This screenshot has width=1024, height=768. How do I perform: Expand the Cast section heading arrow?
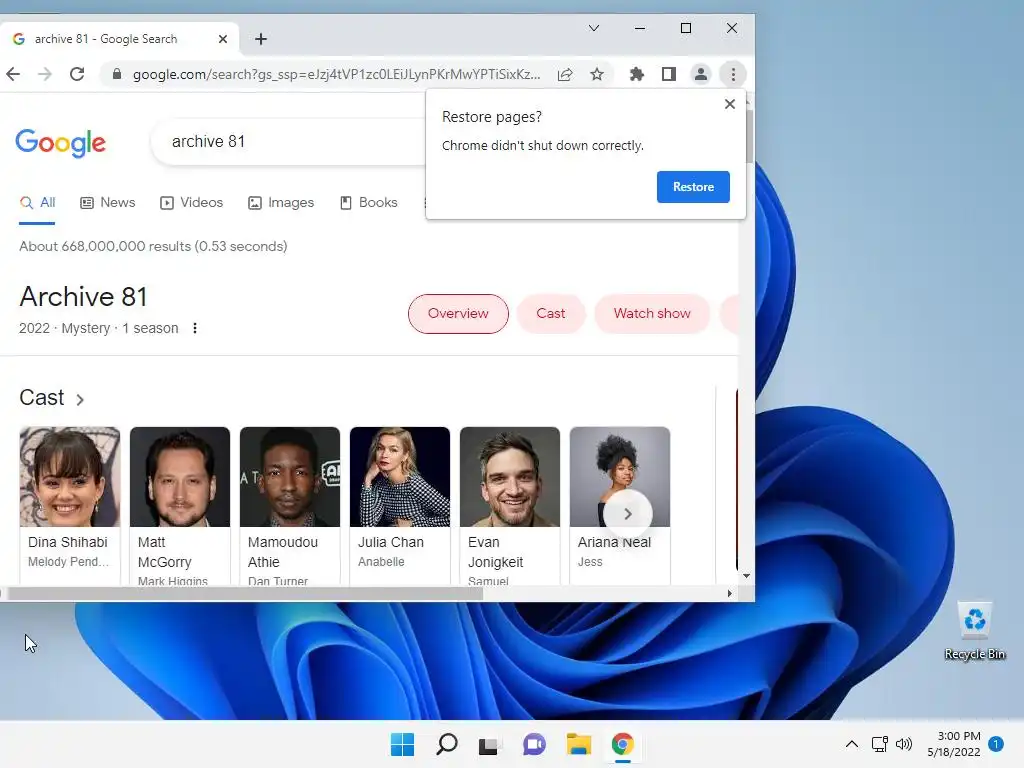tap(80, 399)
